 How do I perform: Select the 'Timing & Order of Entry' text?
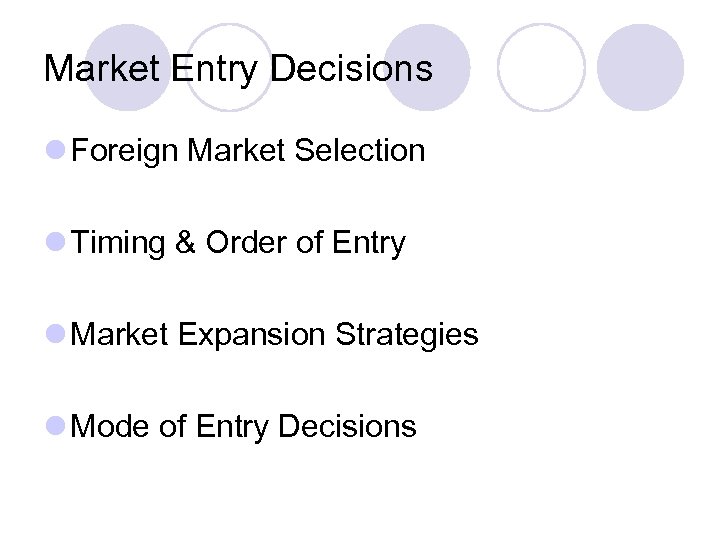pos(239,243)
